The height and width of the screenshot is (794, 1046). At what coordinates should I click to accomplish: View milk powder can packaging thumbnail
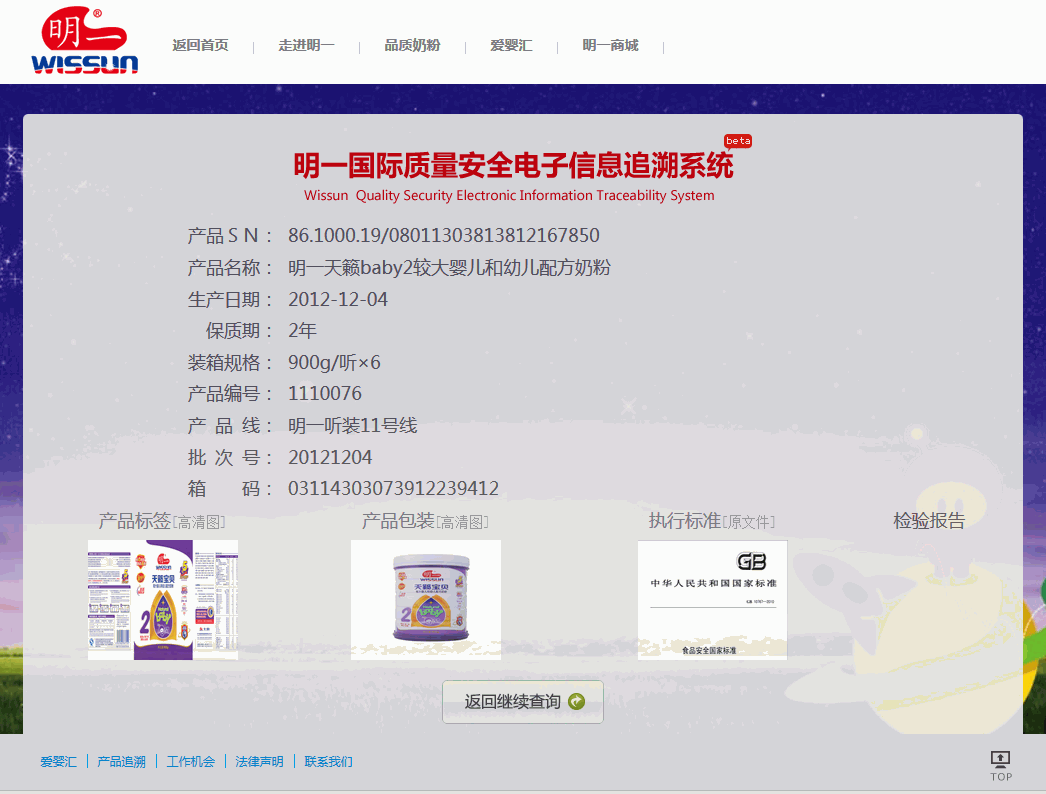426,599
